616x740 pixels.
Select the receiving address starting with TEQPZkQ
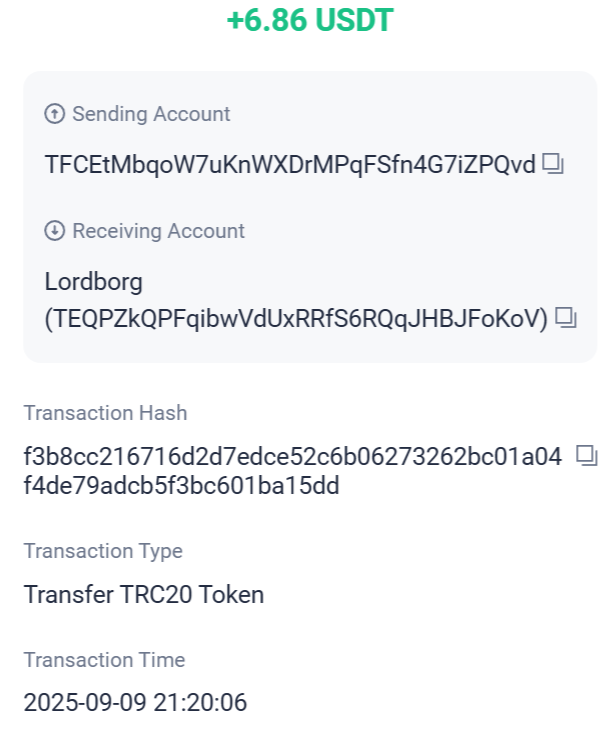pyautogui.click(x=297, y=319)
